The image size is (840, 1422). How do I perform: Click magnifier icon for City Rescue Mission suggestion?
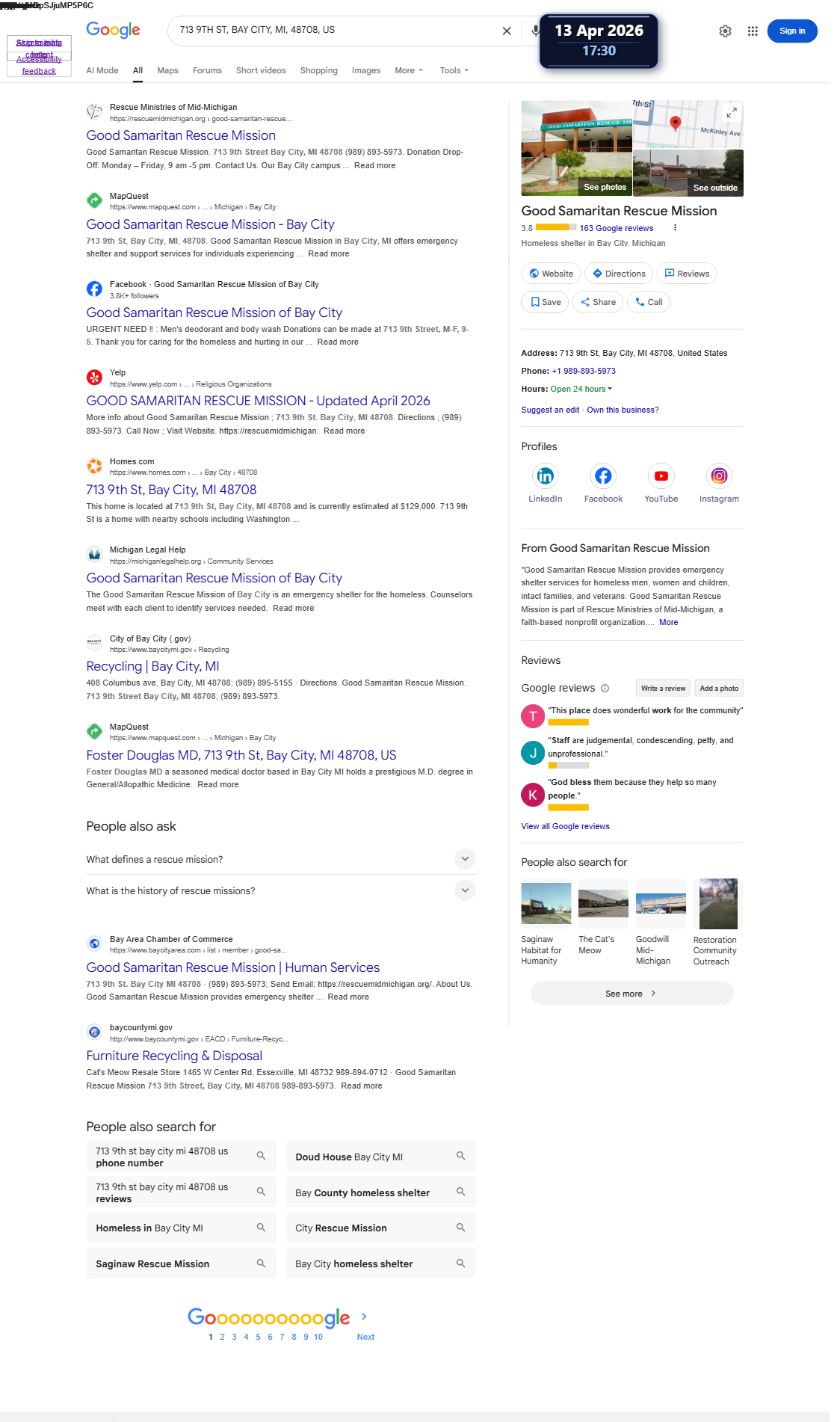point(460,1228)
